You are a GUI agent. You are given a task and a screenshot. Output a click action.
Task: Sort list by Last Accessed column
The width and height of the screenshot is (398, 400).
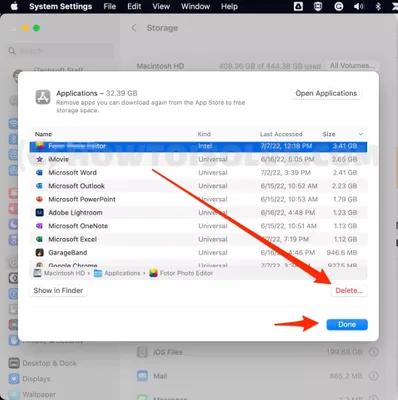pos(281,134)
